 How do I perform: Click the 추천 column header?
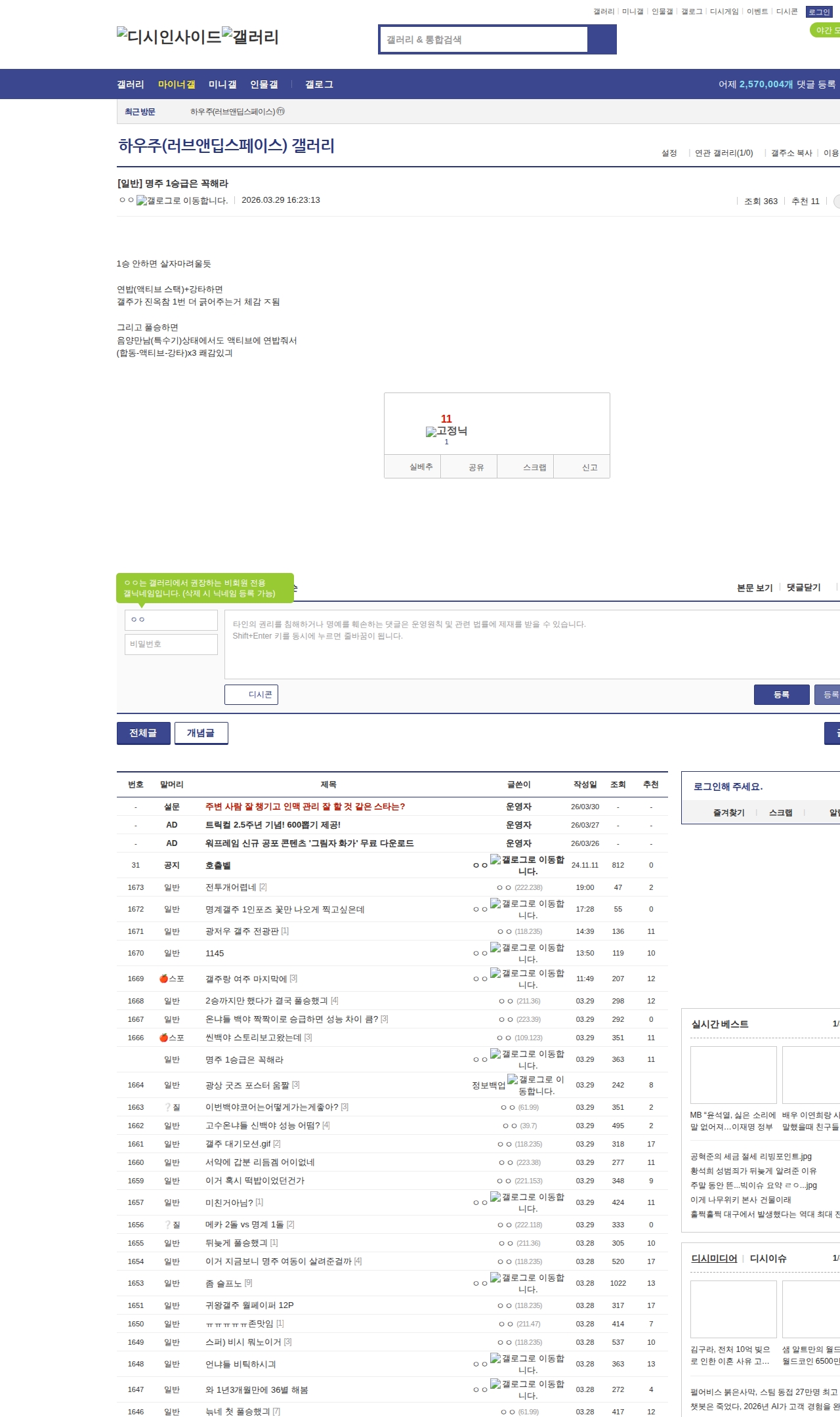click(651, 784)
